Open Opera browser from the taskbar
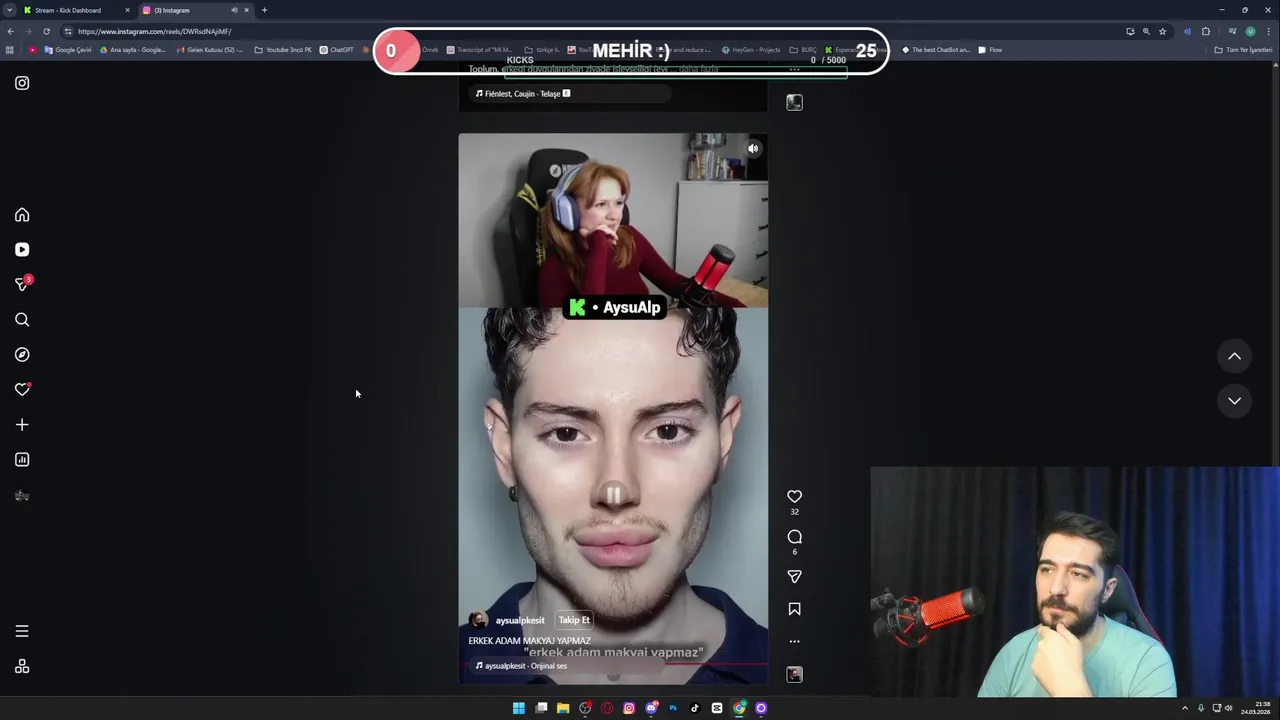 (607, 708)
